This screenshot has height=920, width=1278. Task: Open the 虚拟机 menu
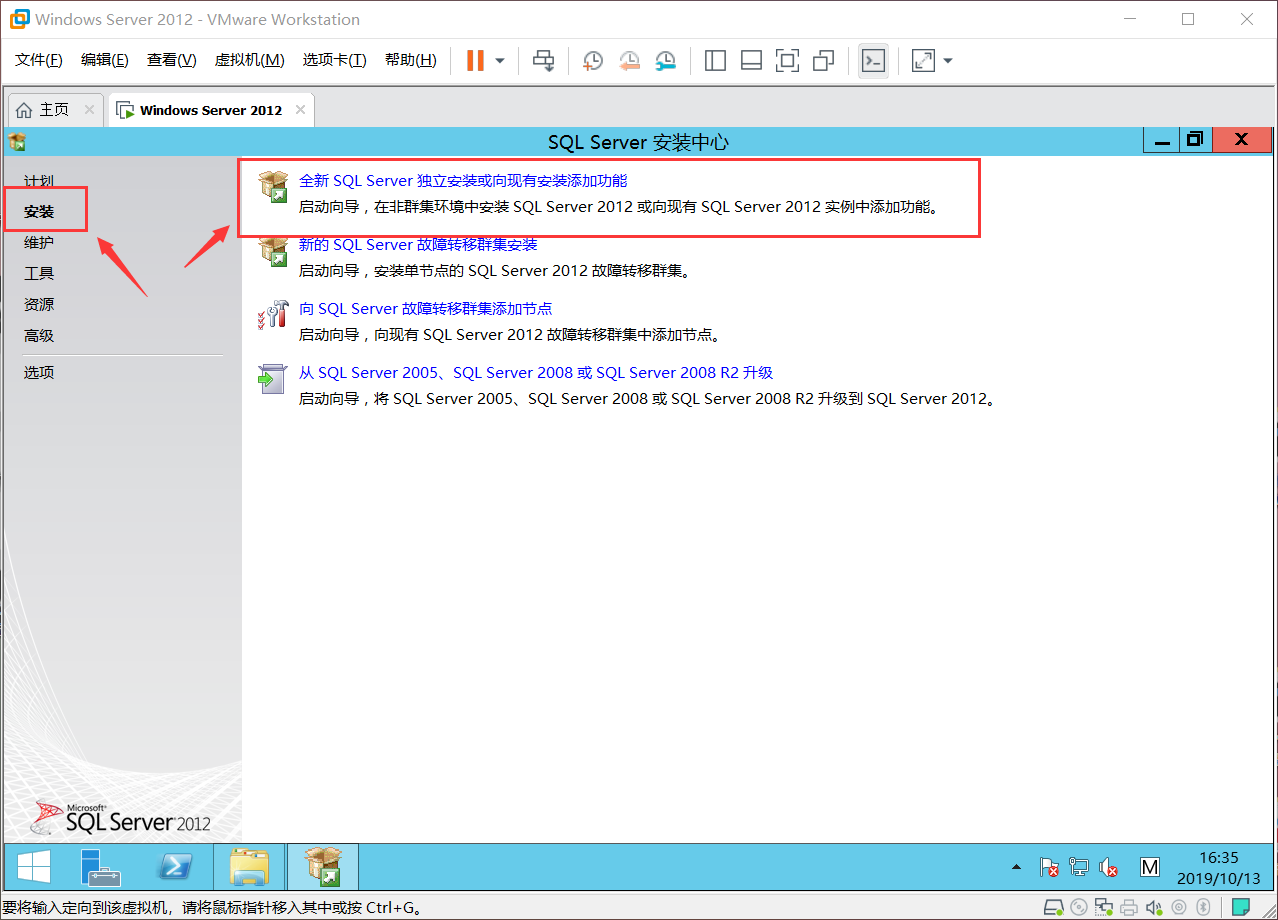(249, 59)
